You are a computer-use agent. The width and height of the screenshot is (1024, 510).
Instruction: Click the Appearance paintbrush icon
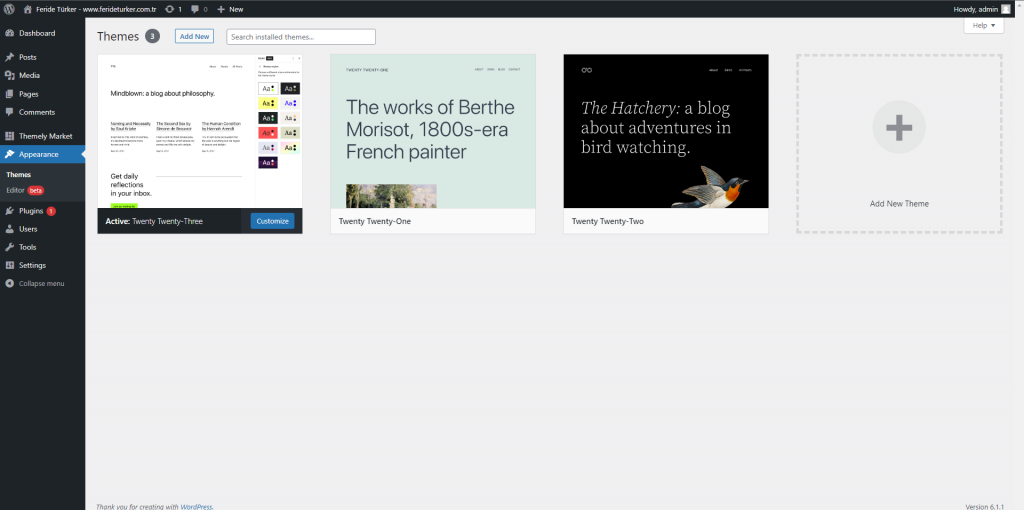click(9, 155)
